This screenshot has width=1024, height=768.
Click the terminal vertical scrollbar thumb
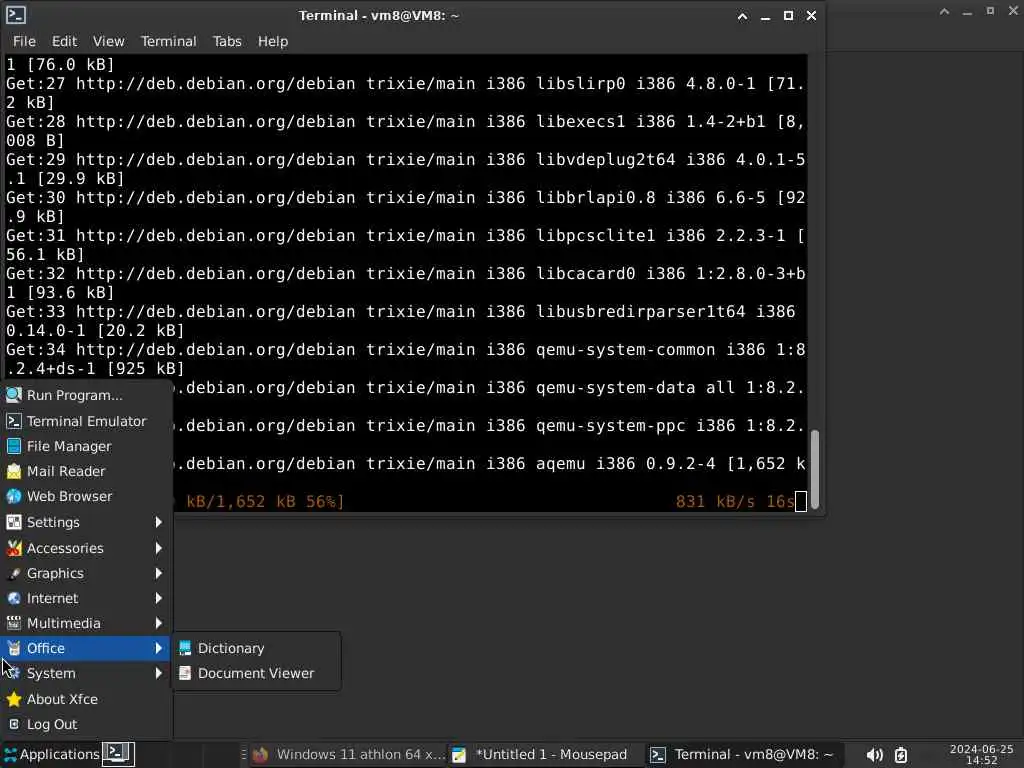coord(814,469)
